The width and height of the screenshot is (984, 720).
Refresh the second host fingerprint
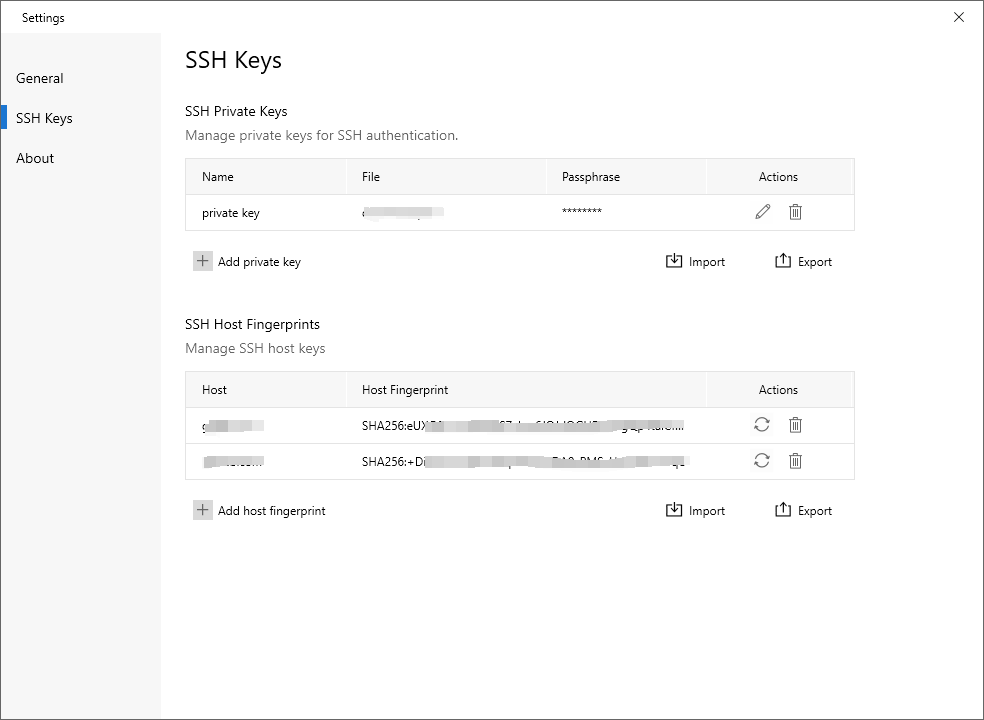(x=762, y=461)
